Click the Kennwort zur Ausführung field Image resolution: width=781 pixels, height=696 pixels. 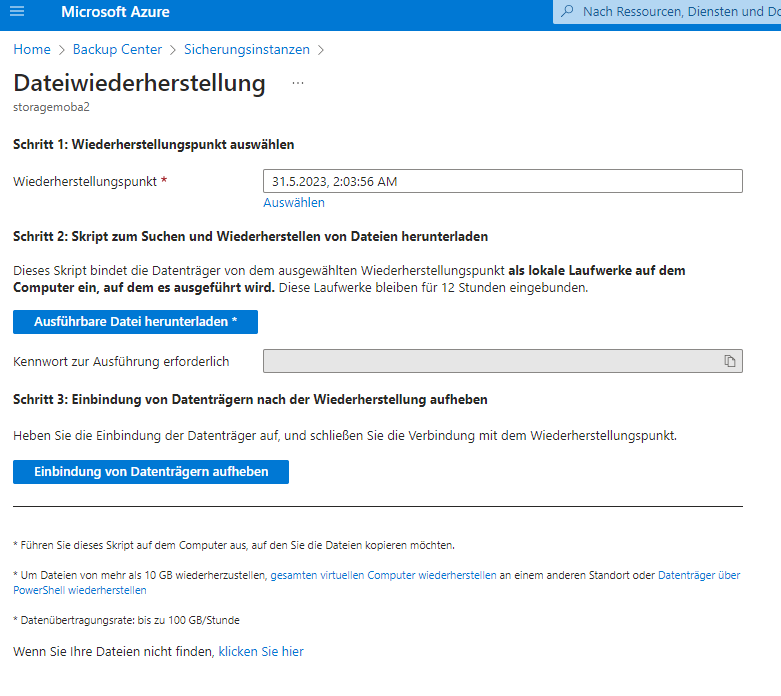point(503,361)
